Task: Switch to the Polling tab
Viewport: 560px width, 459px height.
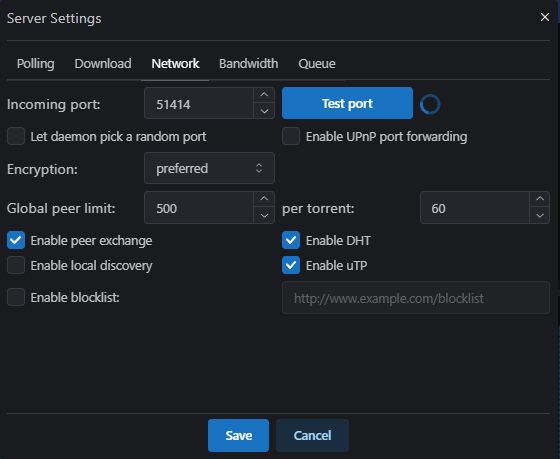Action: pyautogui.click(x=36, y=64)
